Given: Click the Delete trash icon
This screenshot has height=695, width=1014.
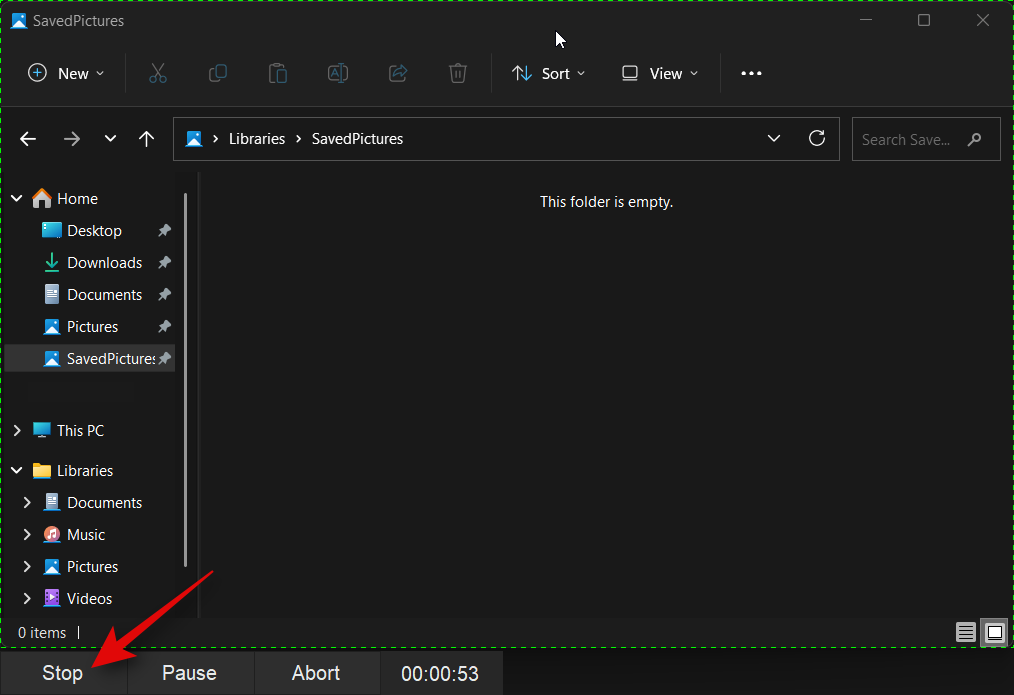Looking at the screenshot, I should 458,73.
